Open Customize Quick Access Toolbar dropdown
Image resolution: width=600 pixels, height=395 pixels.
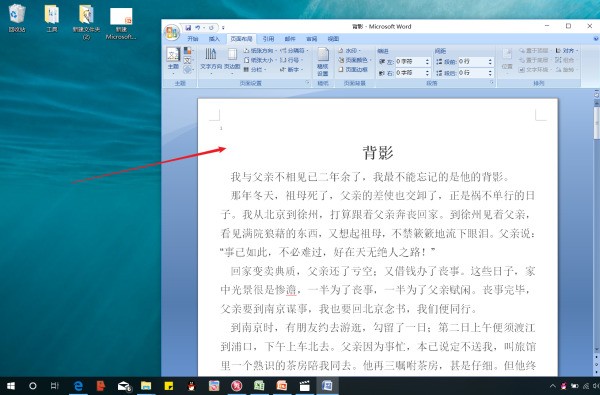[x=223, y=28]
